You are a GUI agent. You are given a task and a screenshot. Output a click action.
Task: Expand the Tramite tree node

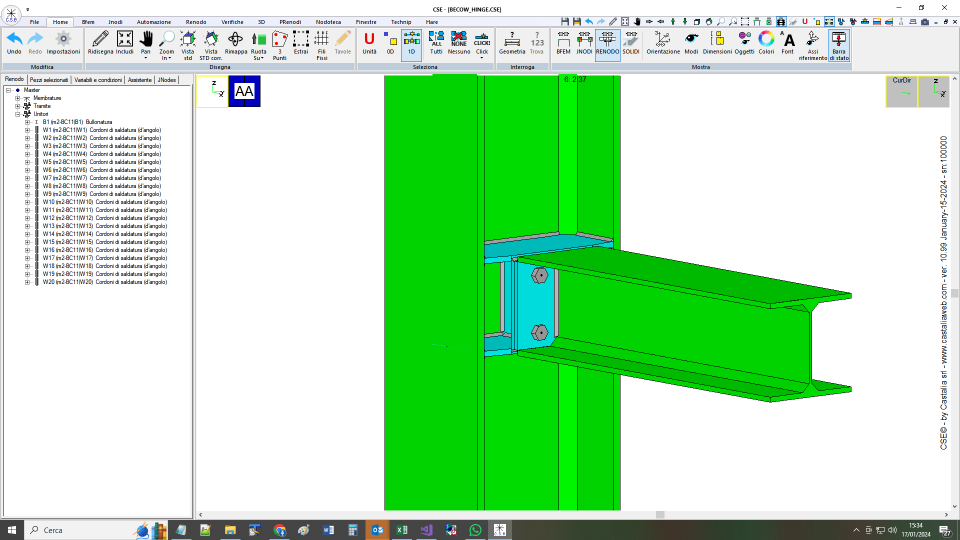tap(18, 106)
